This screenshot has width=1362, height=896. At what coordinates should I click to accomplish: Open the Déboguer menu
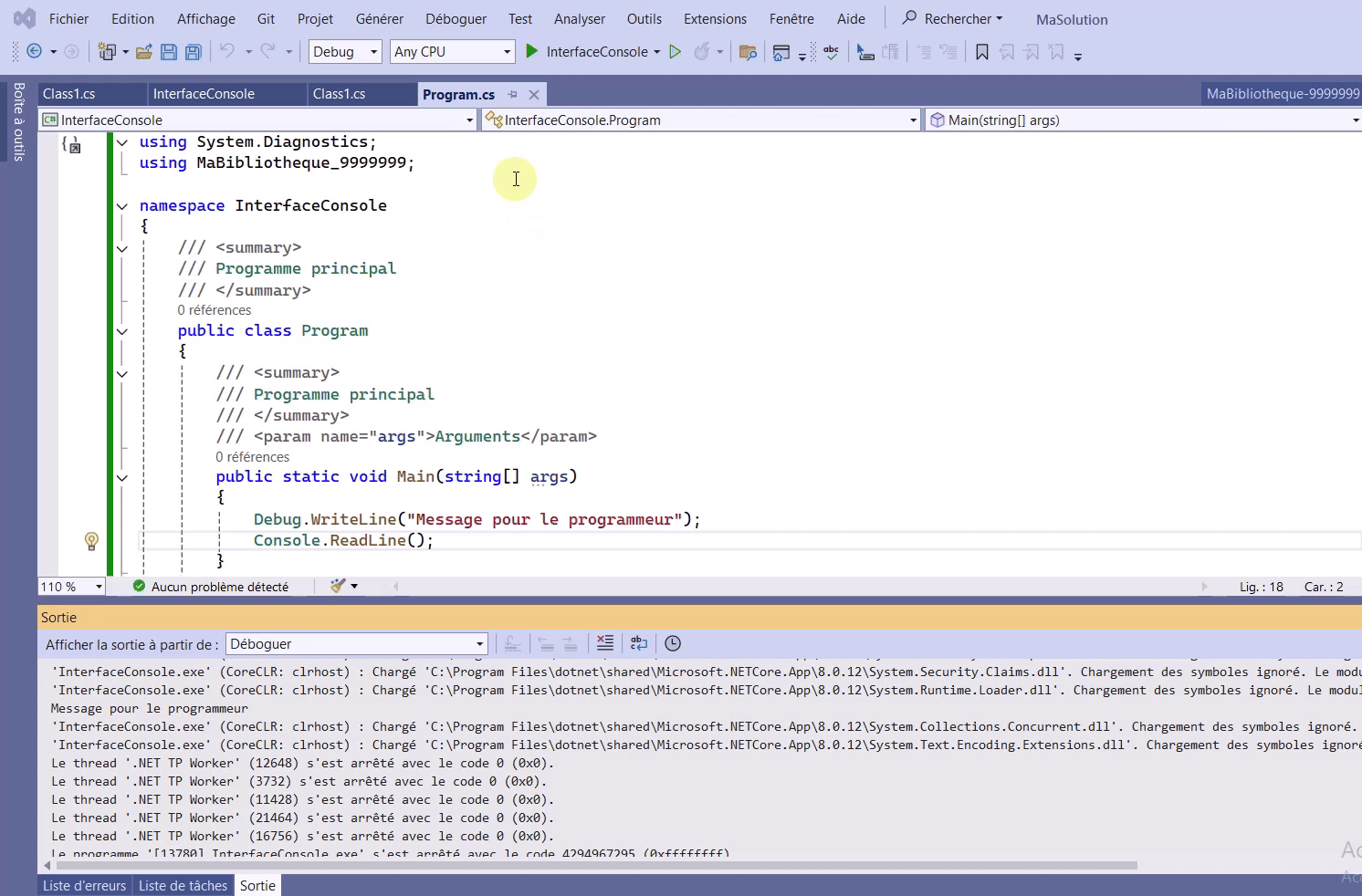pos(456,18)
